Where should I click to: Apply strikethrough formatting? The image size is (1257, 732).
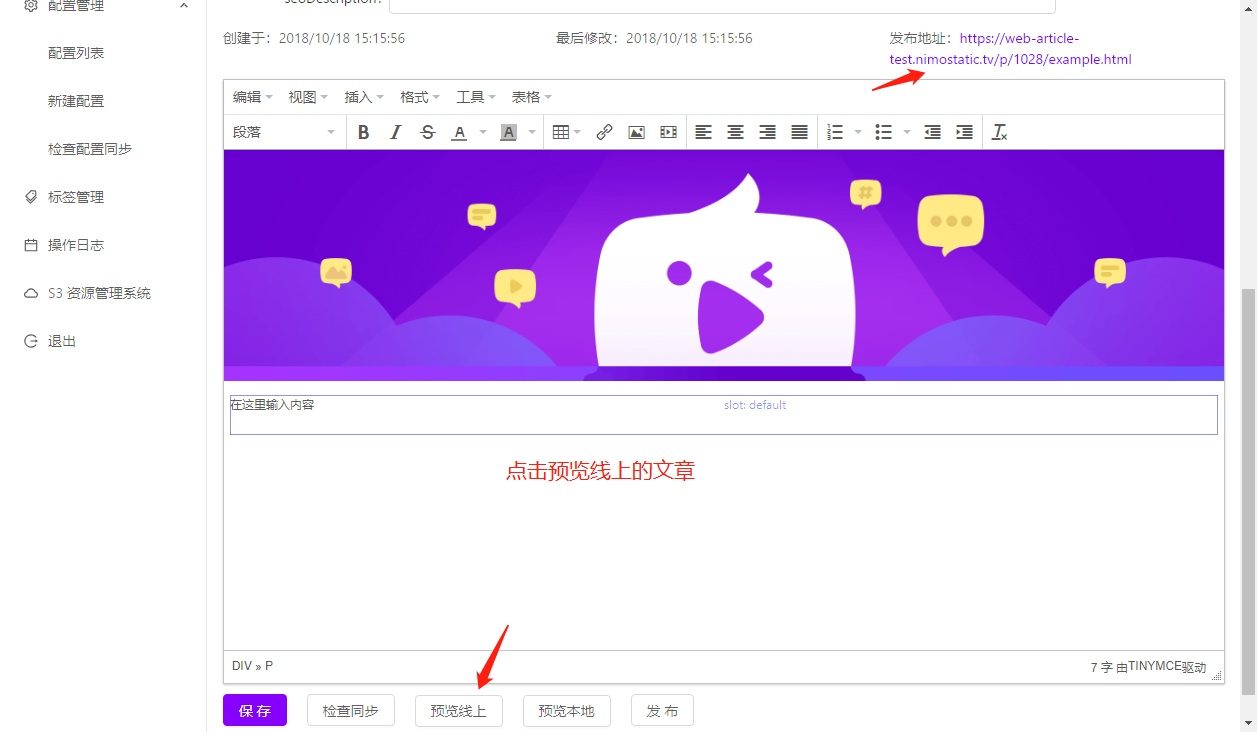point(428,132)
